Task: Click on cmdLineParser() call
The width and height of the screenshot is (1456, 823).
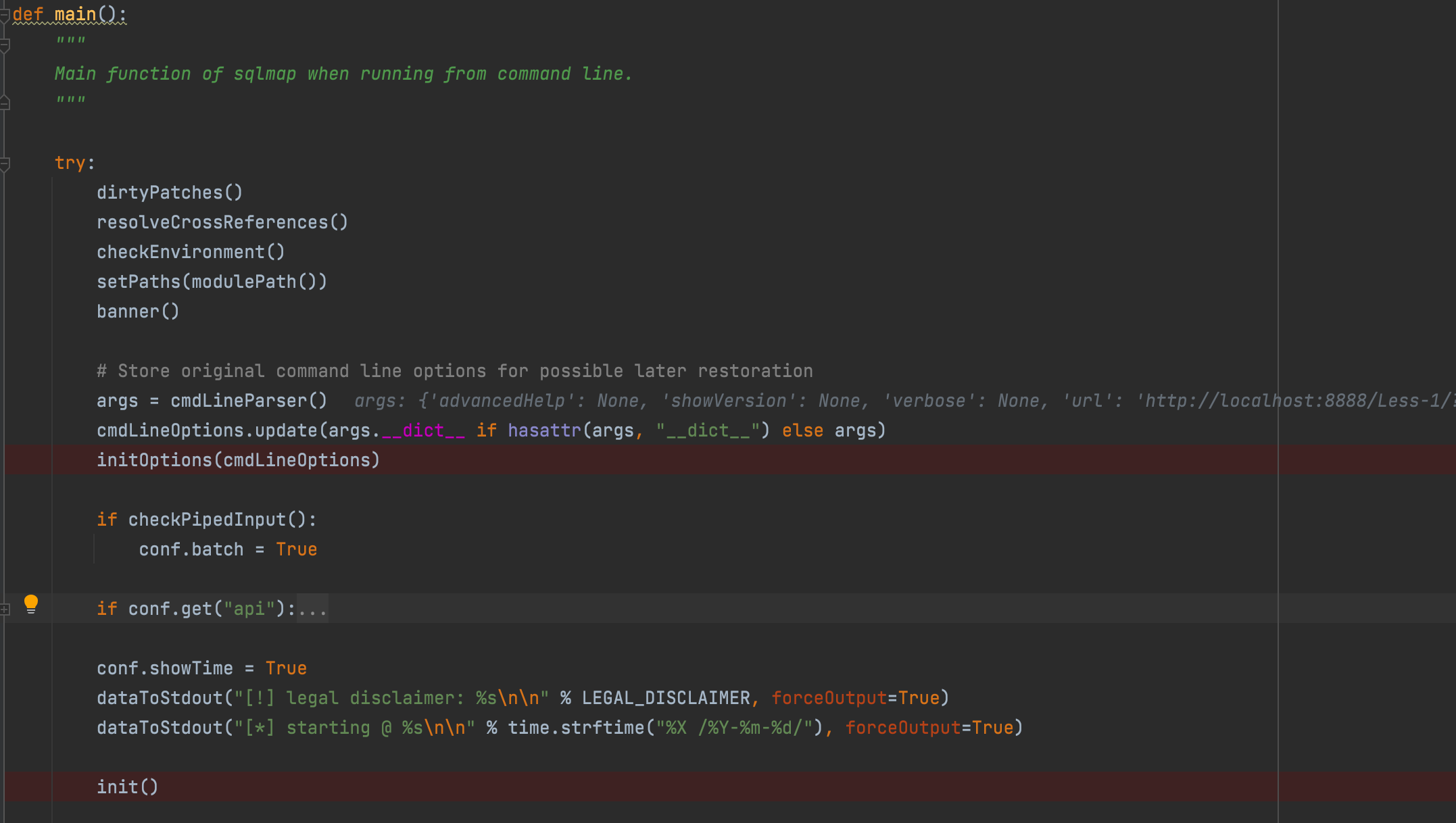Action: 248,401
